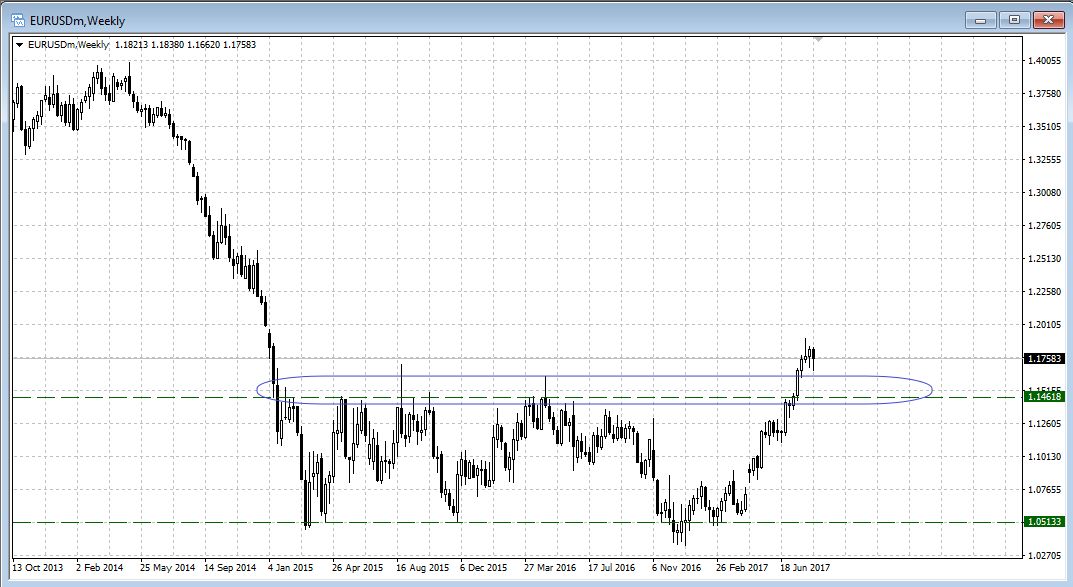Image resolution: width=1073 pixels, height=587 pixels.
Task: Click the 6 Nov 2016 date label
Action: (x=677, y=566)
